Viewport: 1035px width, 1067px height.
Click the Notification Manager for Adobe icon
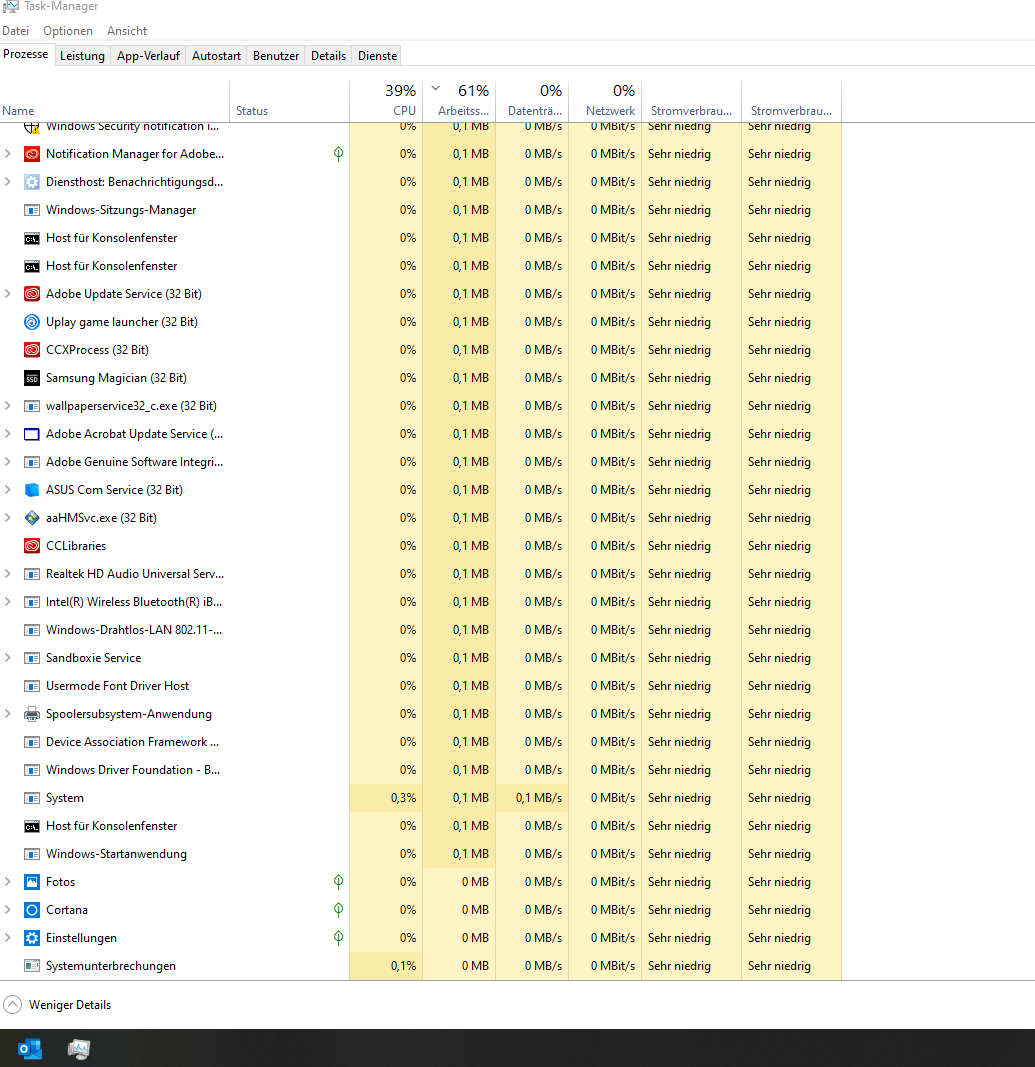coord(31,154)
